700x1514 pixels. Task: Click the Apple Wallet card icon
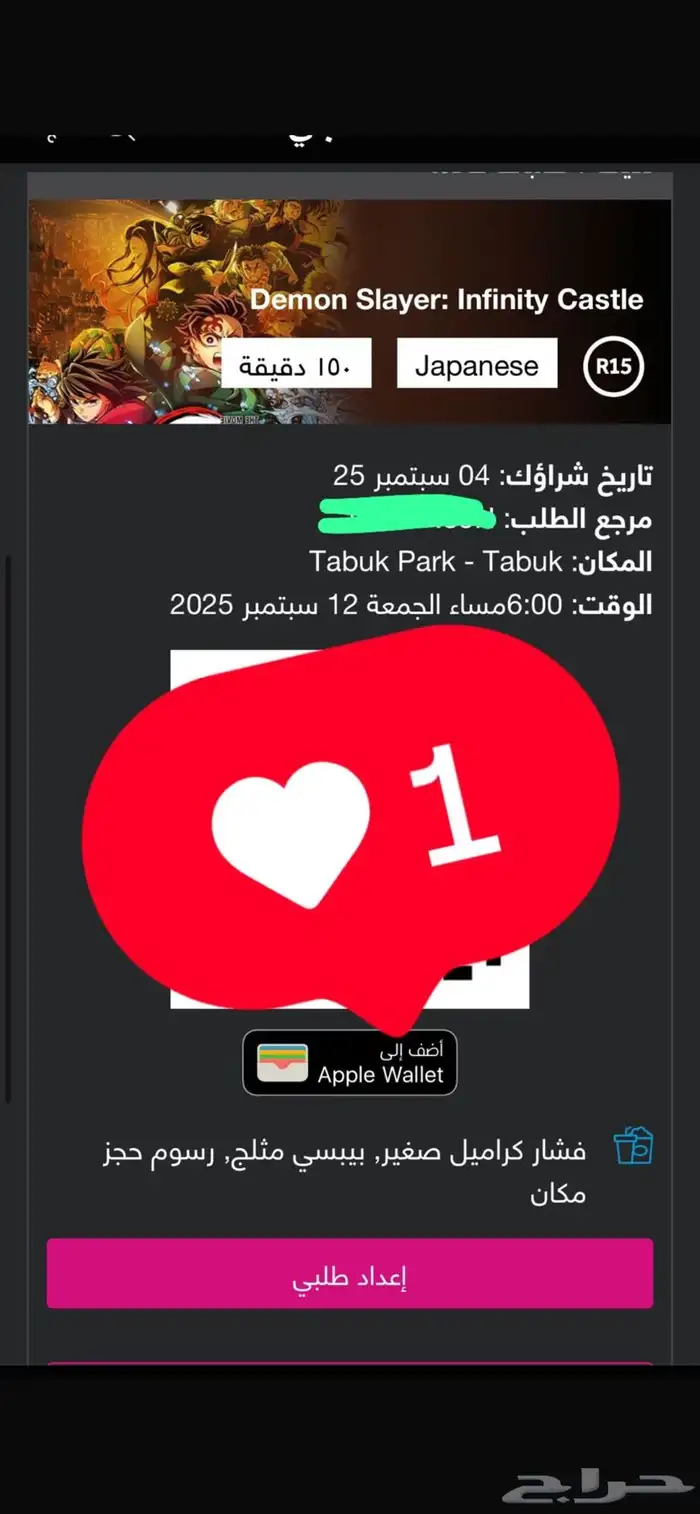[282, 1062]
